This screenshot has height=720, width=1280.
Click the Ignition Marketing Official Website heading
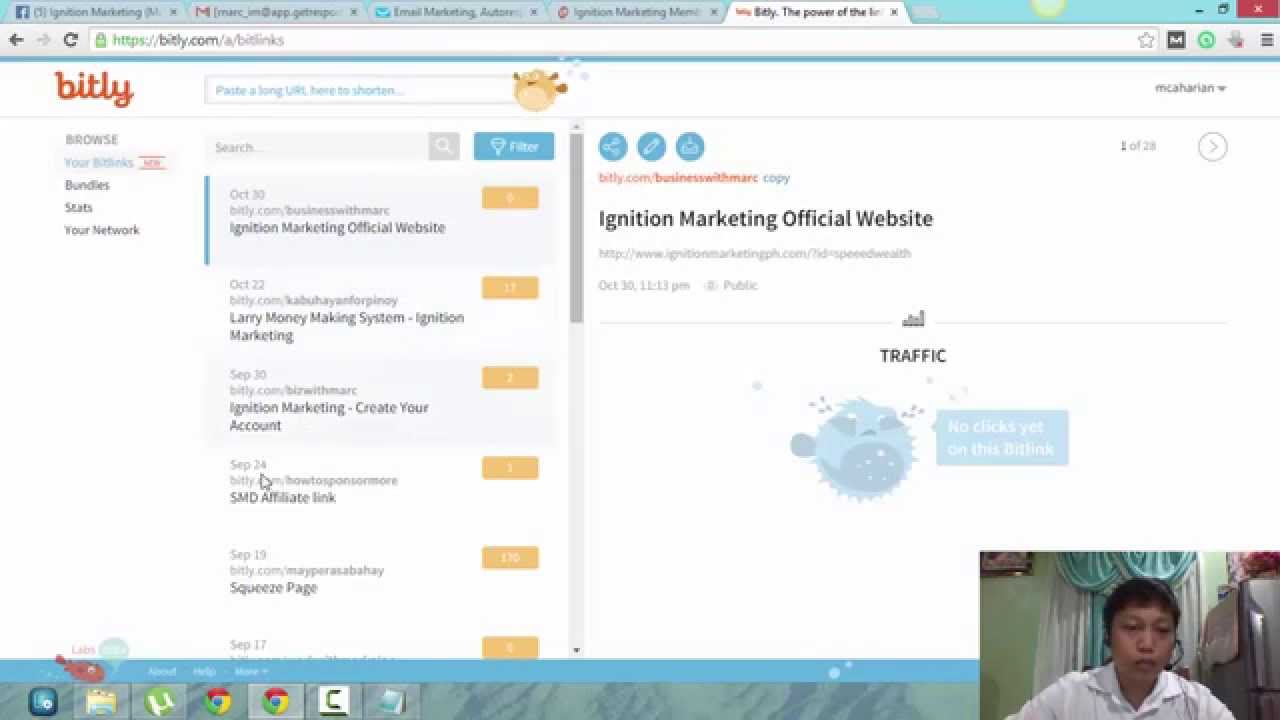(x=766, y=218)
